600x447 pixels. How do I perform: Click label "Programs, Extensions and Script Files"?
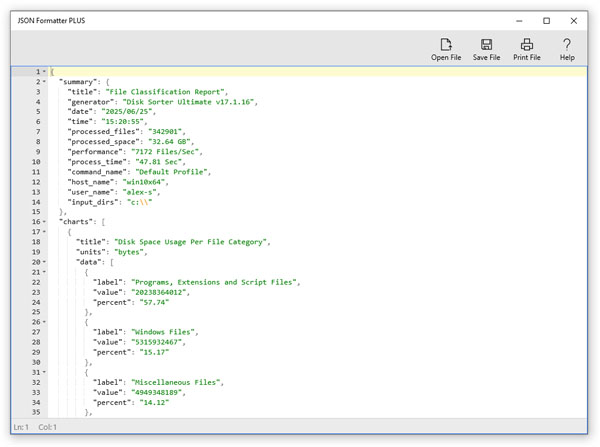pos(214,282)
